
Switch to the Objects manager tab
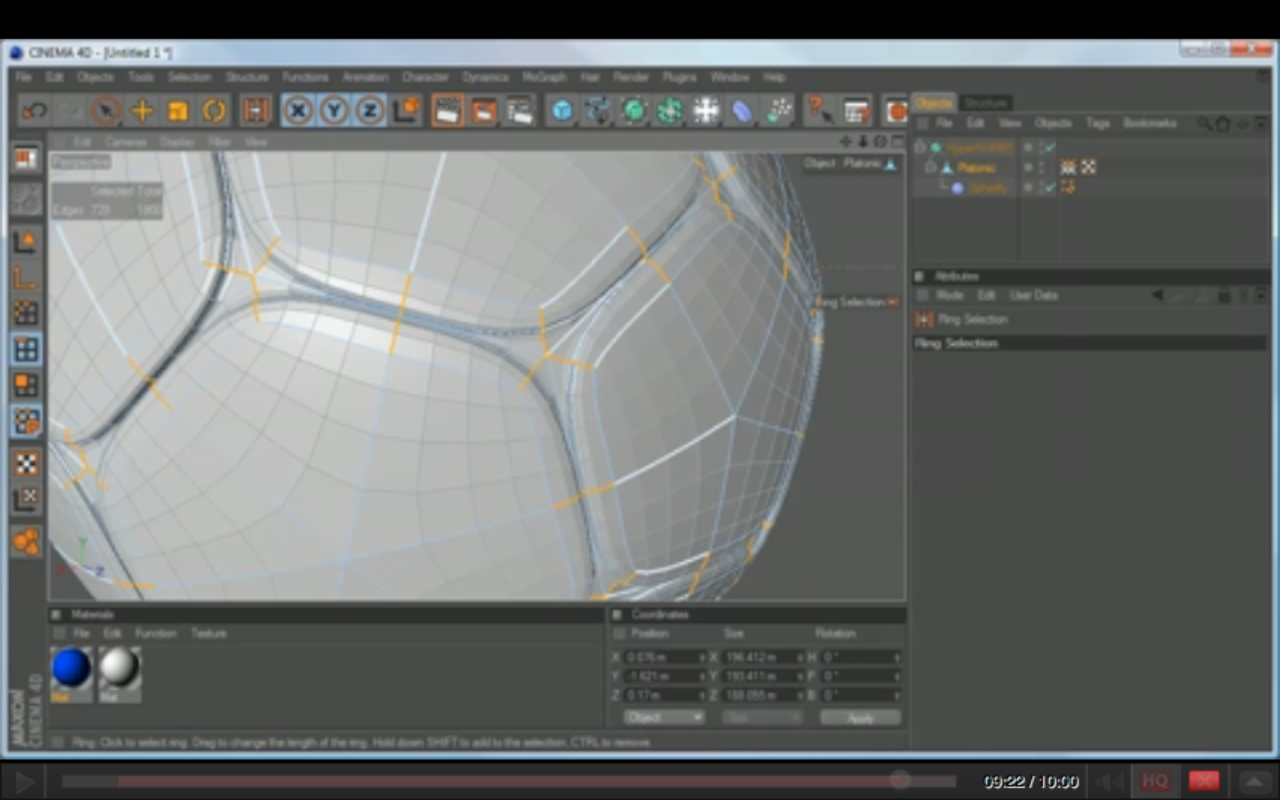point(933,103)
